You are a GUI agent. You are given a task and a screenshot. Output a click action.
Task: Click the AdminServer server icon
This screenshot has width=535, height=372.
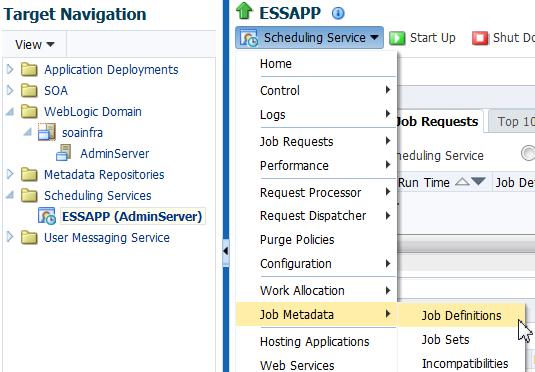(64, 153)
